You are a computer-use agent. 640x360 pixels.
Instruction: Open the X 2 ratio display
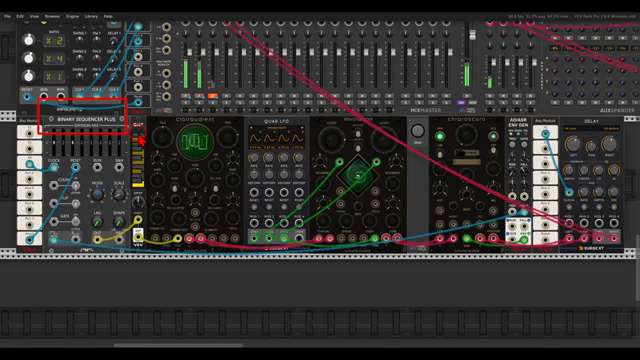[x=54, y=41]
